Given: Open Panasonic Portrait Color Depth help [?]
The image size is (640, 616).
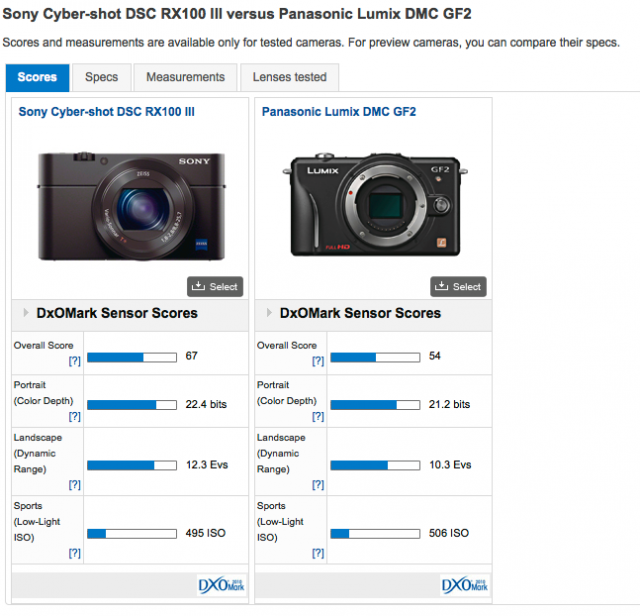Looking at the screenshot, I should (318, 416).
